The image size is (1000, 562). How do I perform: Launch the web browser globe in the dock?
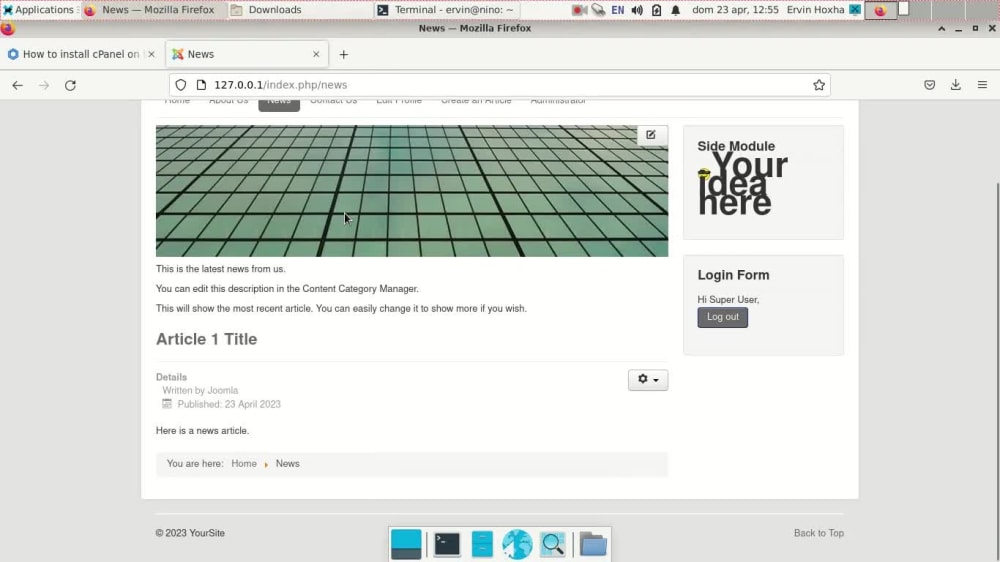point(517,544)
